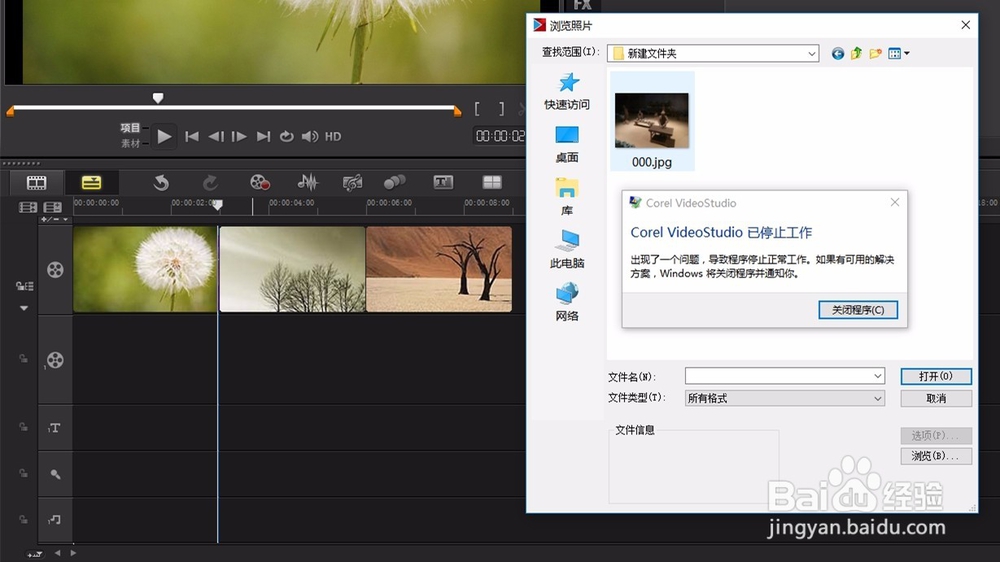This screenshot has width=1000, height=562.
Task: Open the view menu dropdown
Action: point(899,54)
